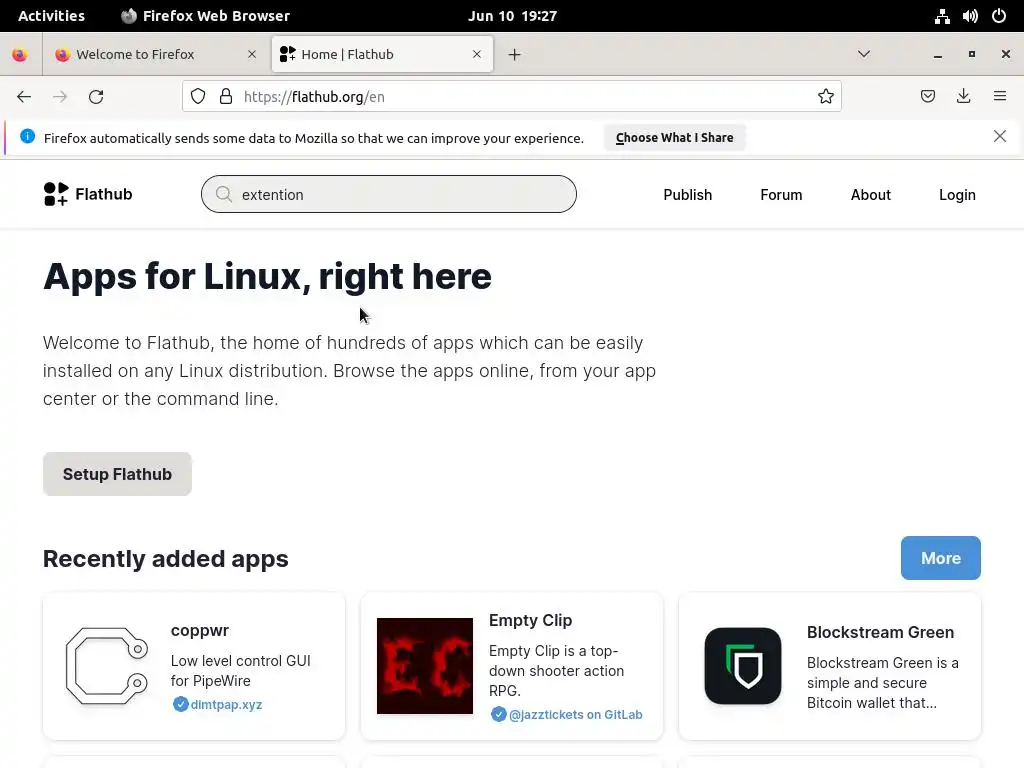
Task: Click the Login link
Action: pos(957,195)
